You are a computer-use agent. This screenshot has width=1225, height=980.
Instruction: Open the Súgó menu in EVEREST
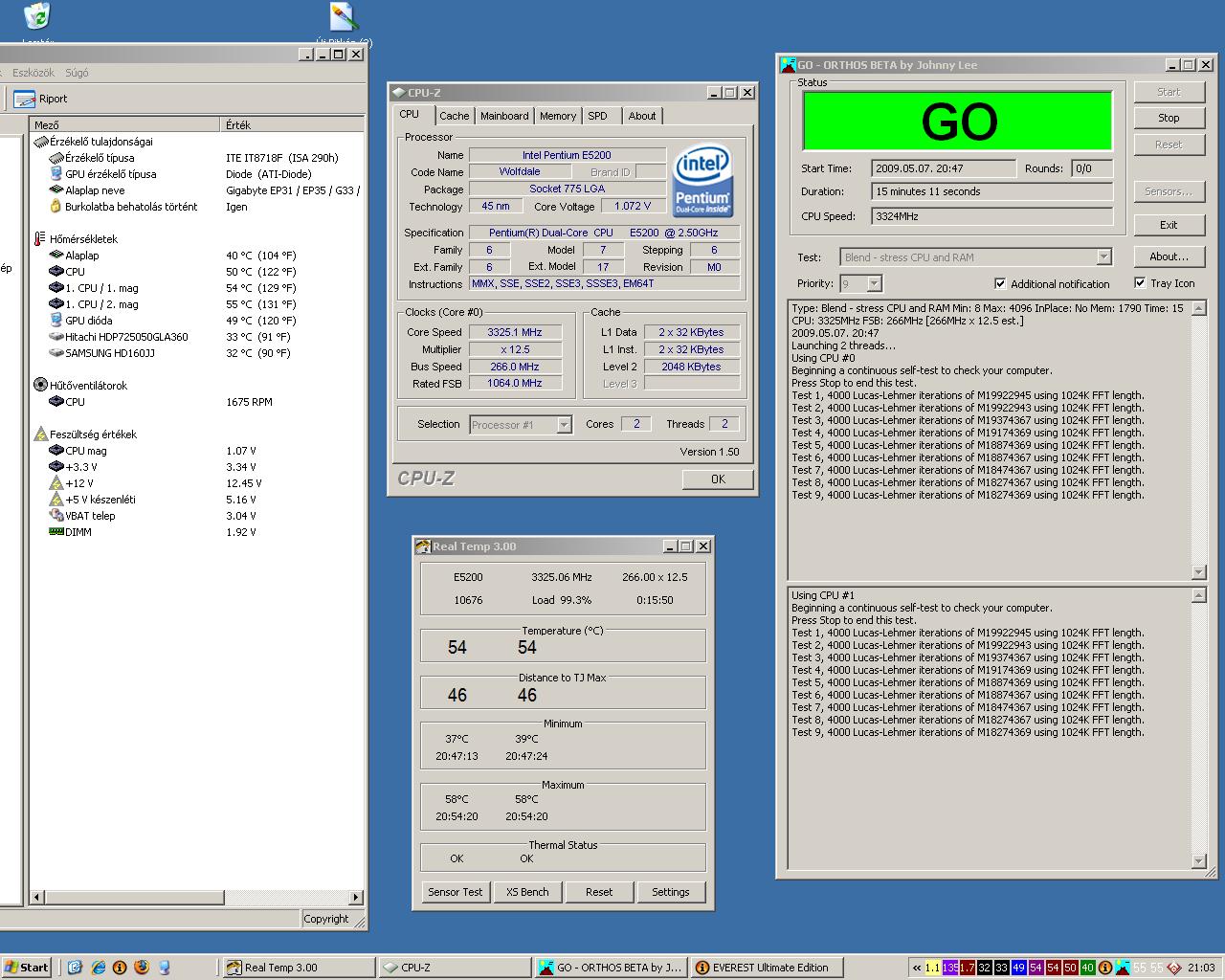(77, 73)
